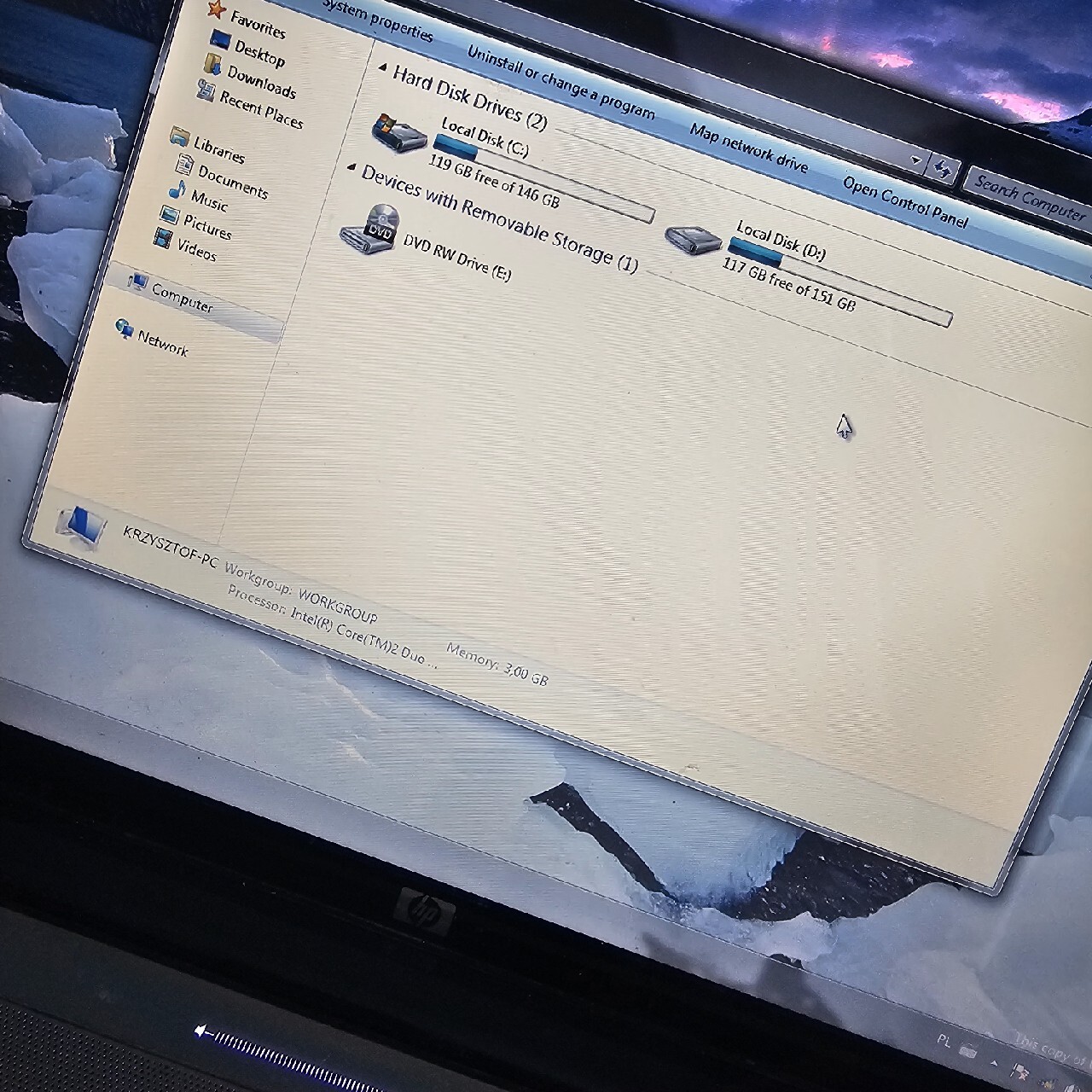Open the Downloads folder icon in Favorites
Image resolution: width=1092 pixels, height=1092 pixels.
tap(212, 64)
